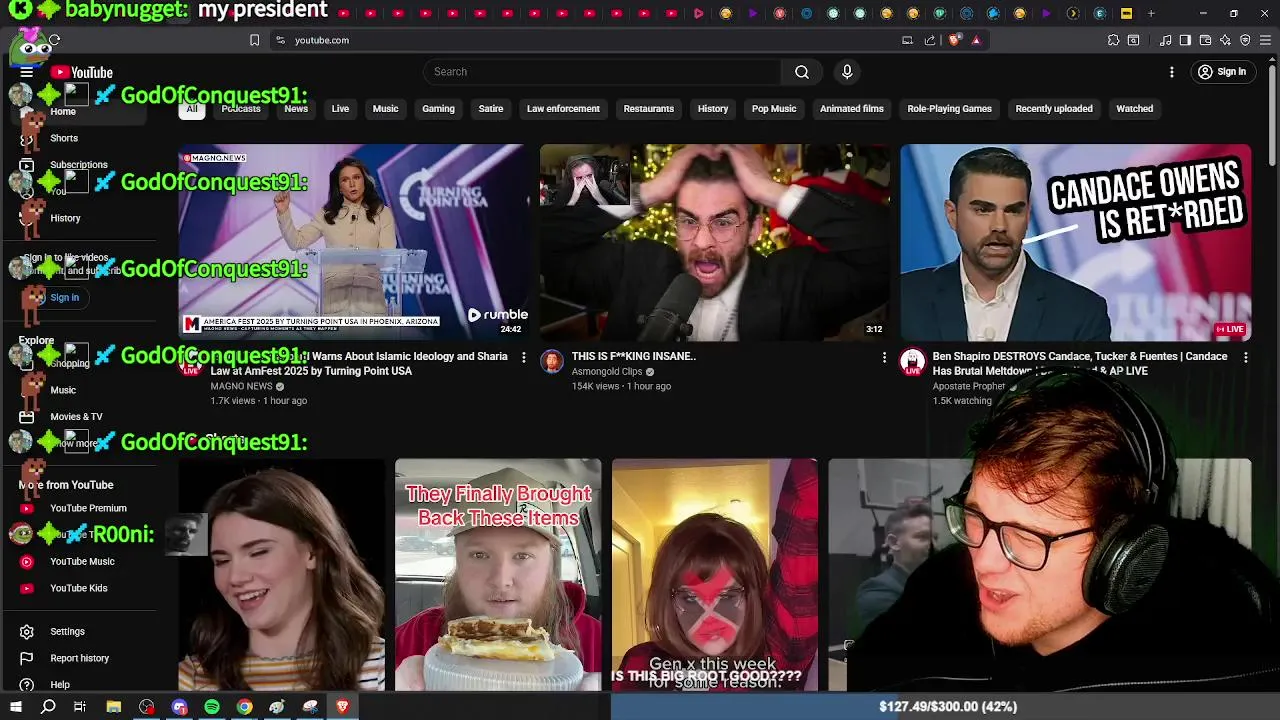1280x720 pixels.
Task: Click the share icon in the address bar
Action: [930, 40]
